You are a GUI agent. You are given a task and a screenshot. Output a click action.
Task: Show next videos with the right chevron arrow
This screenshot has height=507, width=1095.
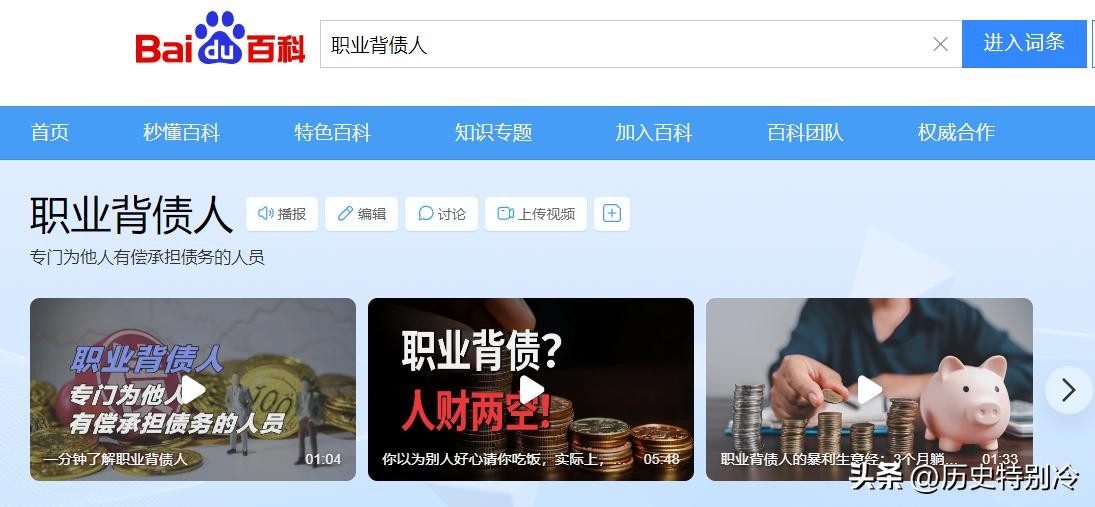coord(1068,390)
